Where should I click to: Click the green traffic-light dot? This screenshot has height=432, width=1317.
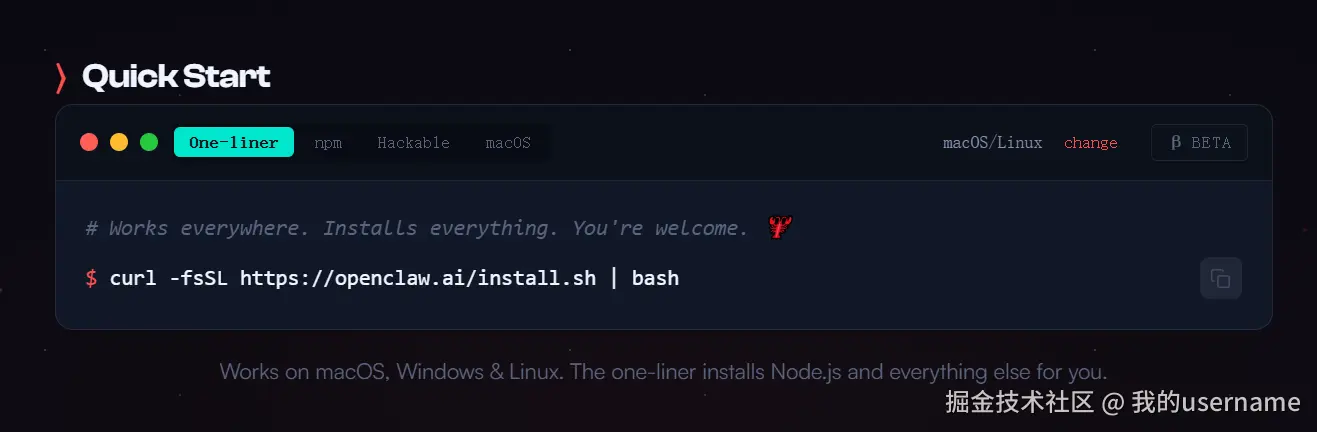point(149,142)
